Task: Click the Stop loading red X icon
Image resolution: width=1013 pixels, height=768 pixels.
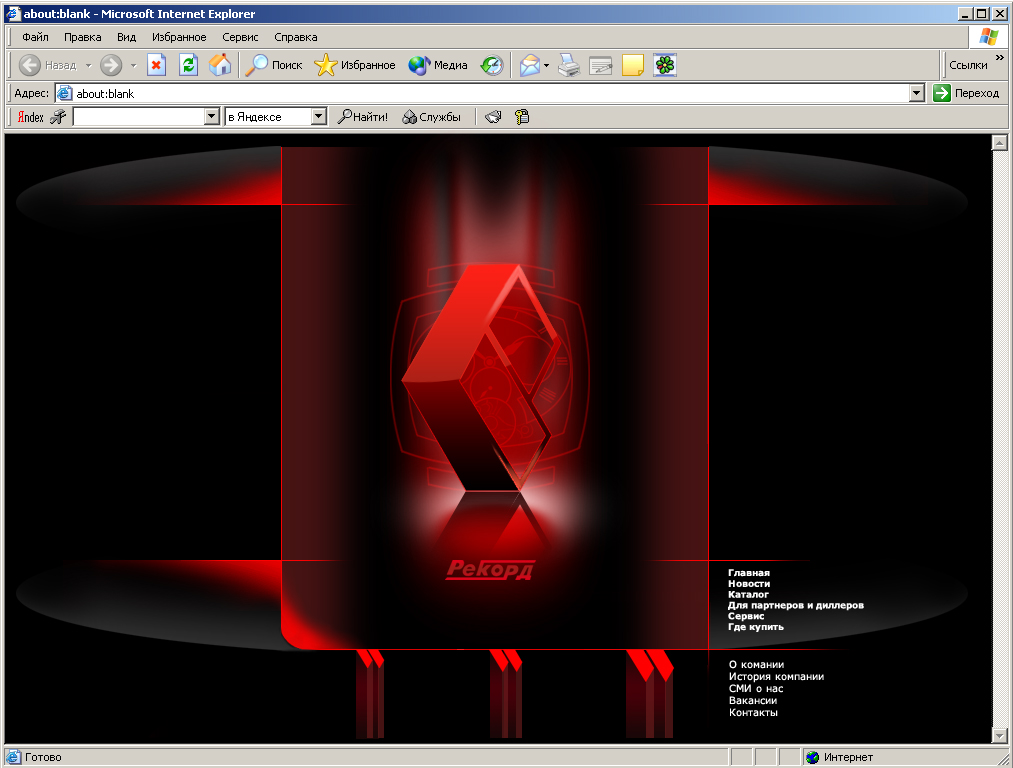Action: pyautogui.click(x=156, y=65)
